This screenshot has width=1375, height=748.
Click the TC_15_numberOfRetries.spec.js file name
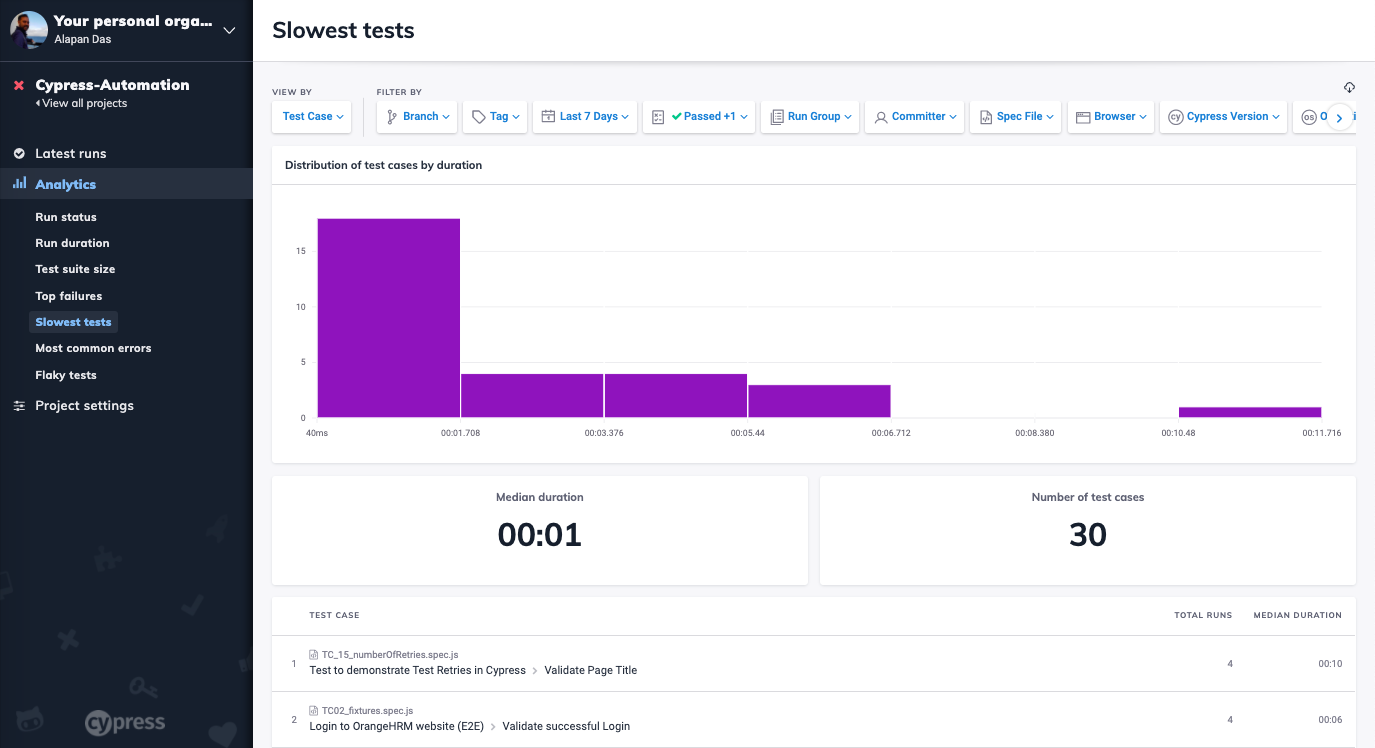point(390,654)
